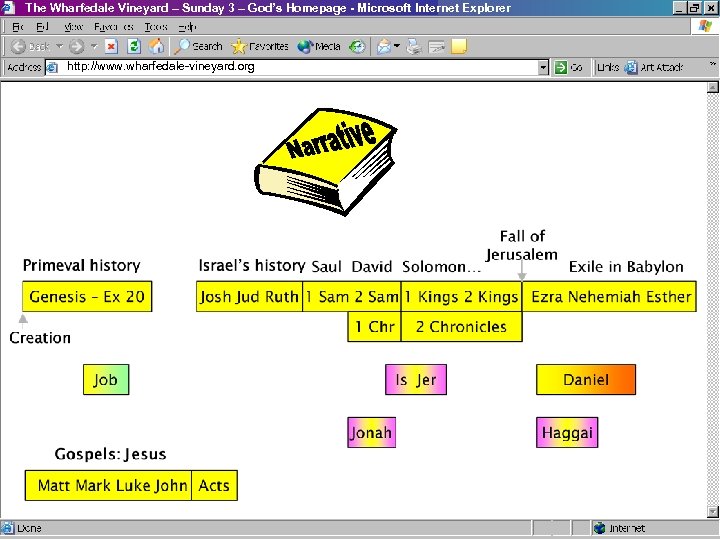The height and width of the screenshot is (540, 720).
Task: Click the Gospels: Jesus heading
Action: [x=110, y=454]
